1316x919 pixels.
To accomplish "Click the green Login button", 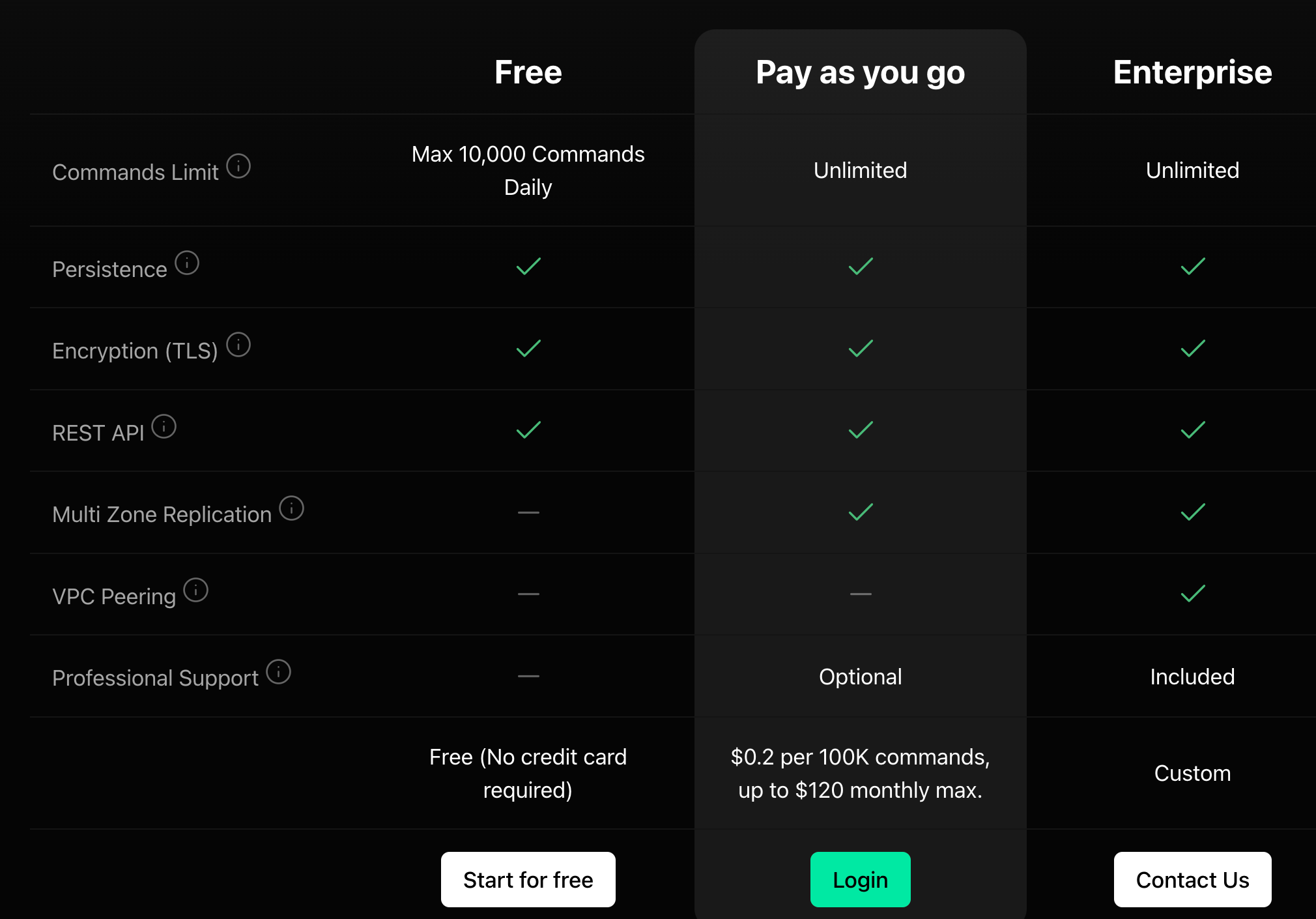I will (861, 879).
